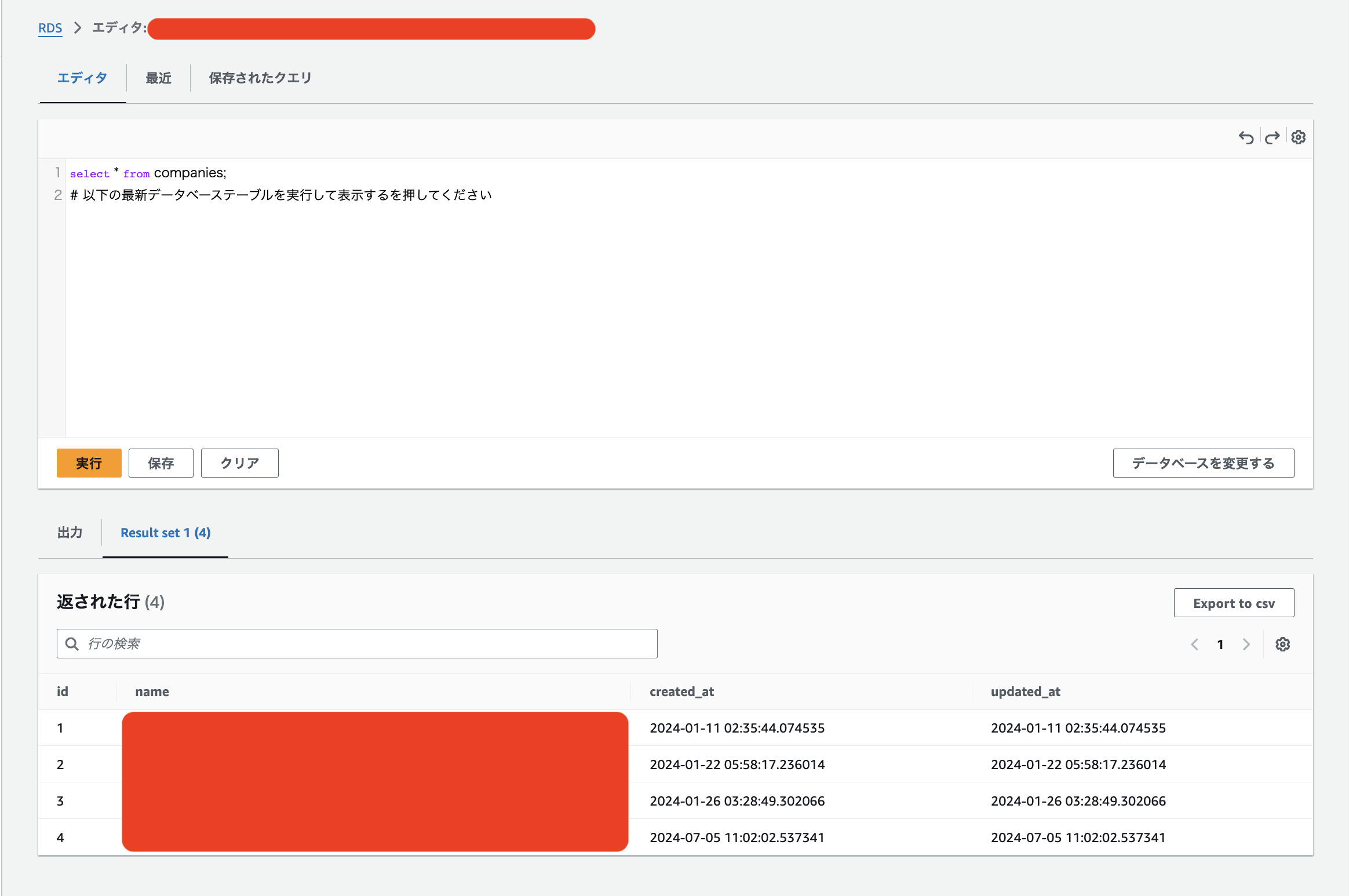Switch to the 最近 tab
Image resolution: width=1349 pixels, height=896 pixels.
pos(158,78)
